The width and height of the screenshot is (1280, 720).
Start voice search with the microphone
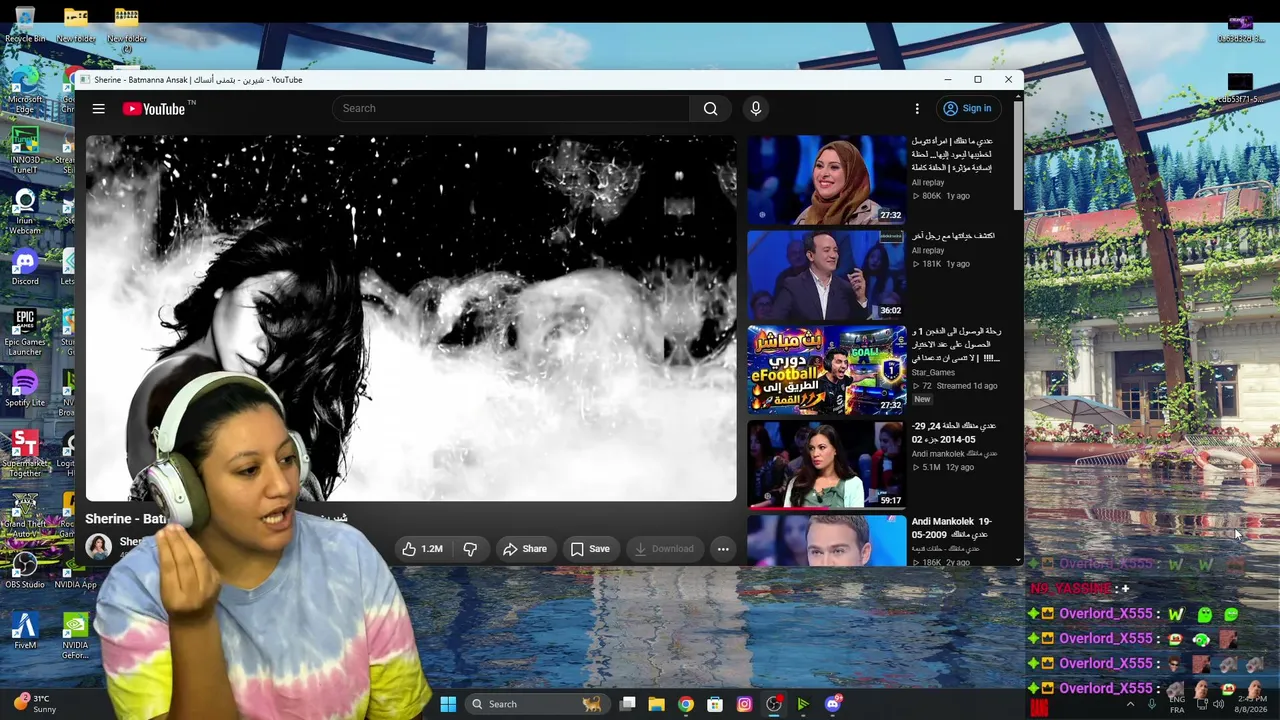[755, 108]
